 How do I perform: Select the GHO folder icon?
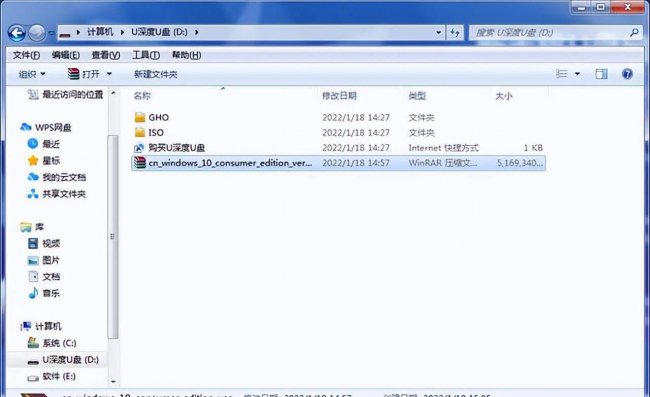click(140, 117)
